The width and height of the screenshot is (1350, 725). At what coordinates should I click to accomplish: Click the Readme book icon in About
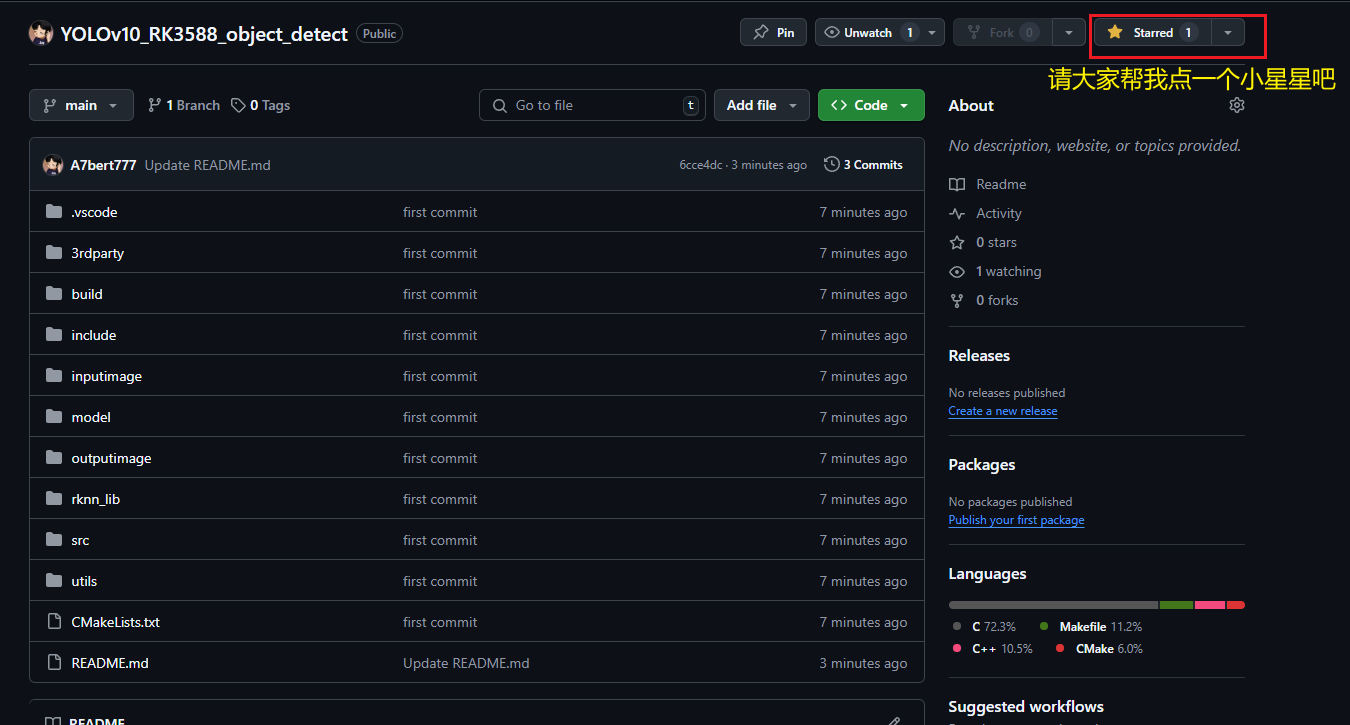(x=957, y=184)
